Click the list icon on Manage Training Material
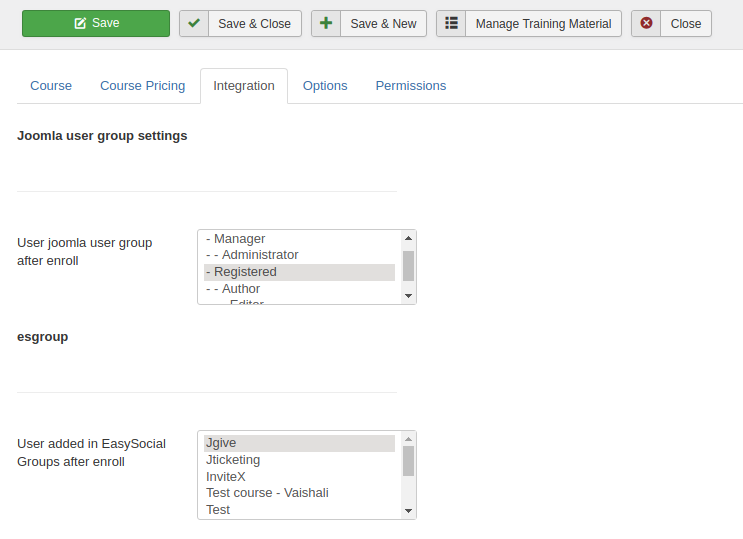743x539 pixels. (x=451, y=24)
